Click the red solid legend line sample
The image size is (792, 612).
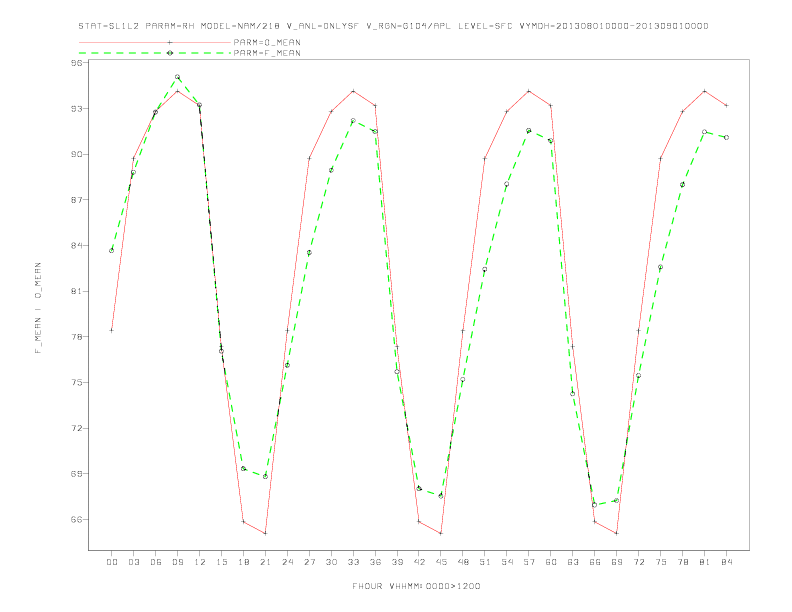[x=155, y=42]
